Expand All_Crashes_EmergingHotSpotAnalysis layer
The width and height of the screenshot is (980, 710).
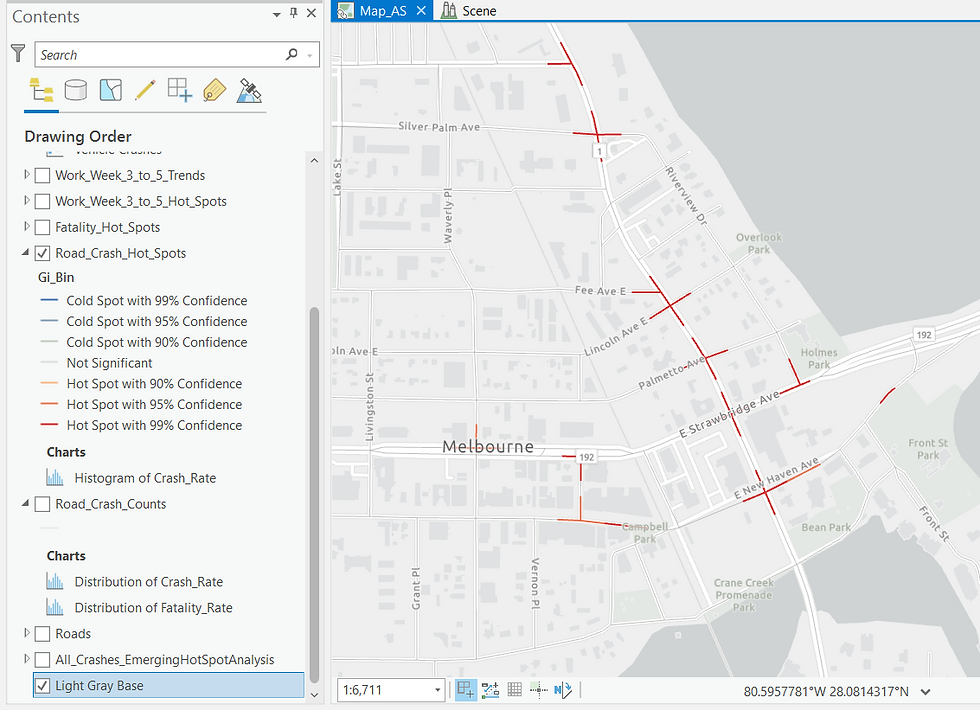click(x=26, y=659)
